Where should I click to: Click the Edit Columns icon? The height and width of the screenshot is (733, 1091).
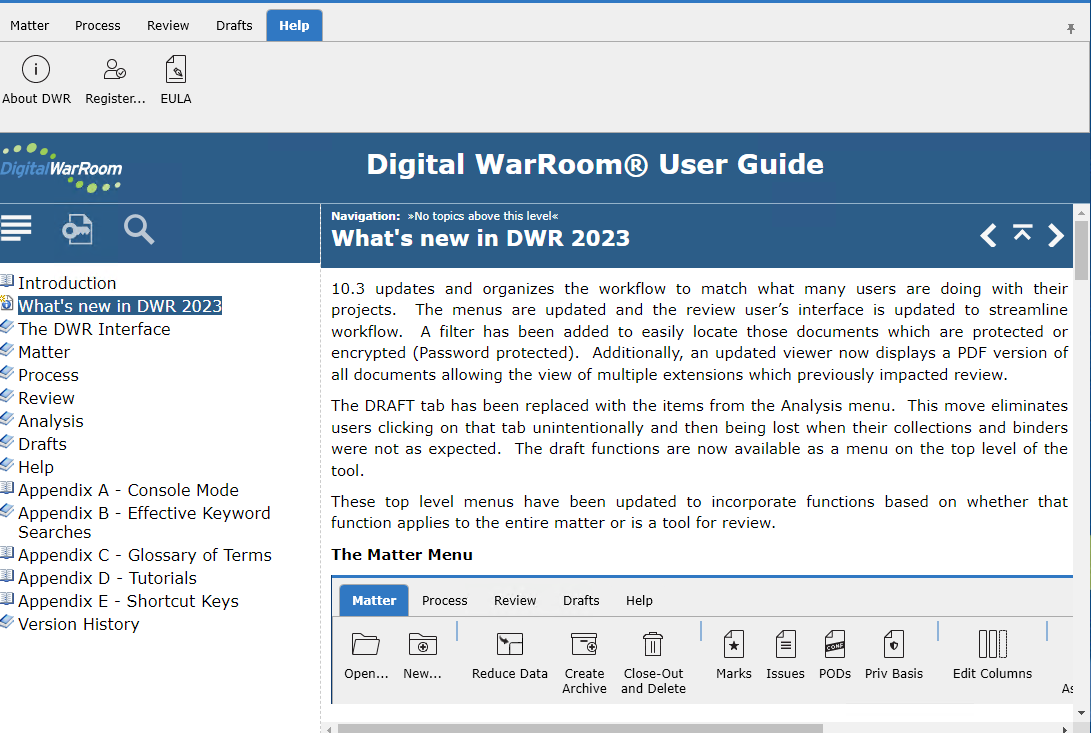pyautogui.click(x=993, y=644)
